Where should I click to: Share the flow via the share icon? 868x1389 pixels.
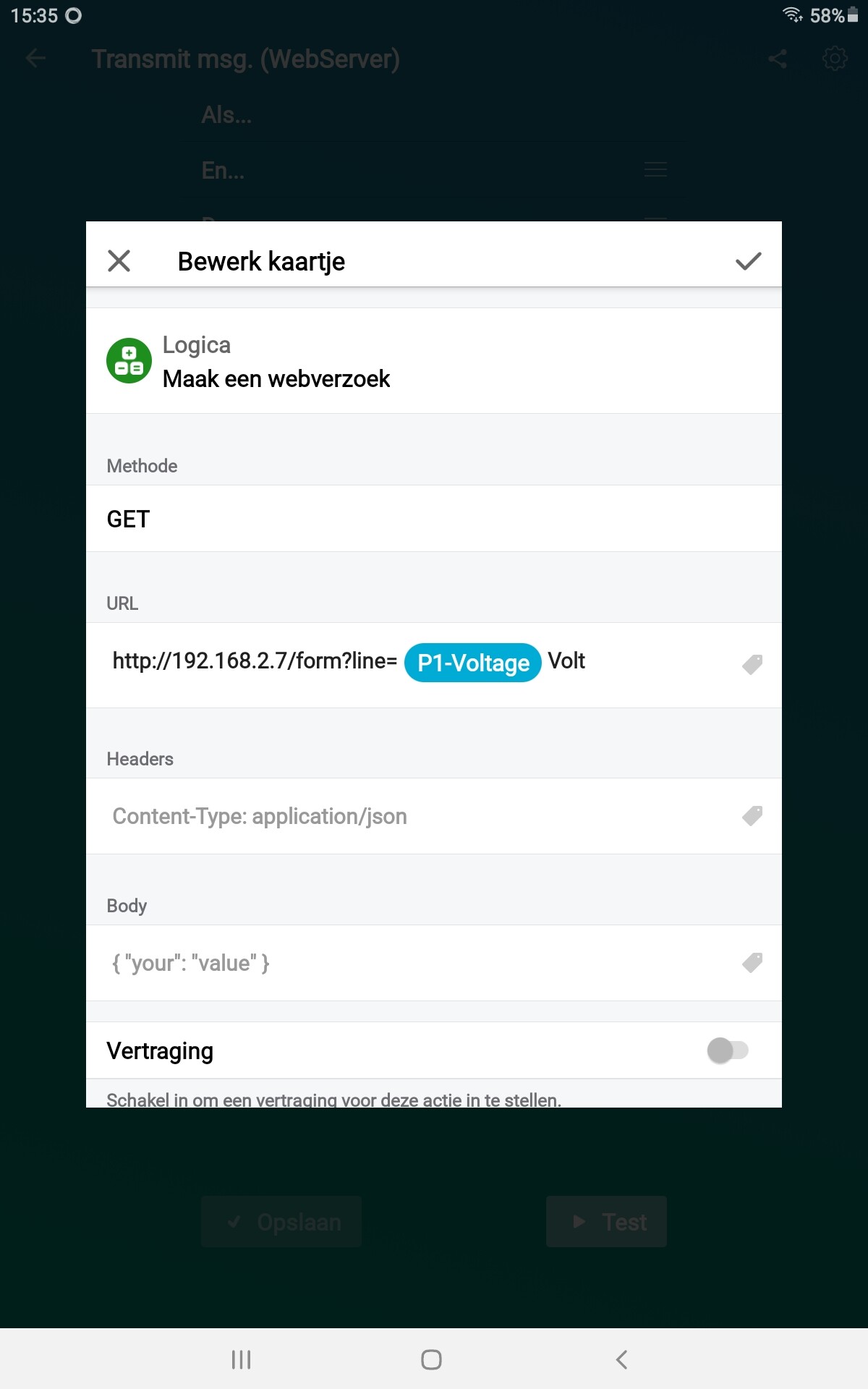pos(778,59)
